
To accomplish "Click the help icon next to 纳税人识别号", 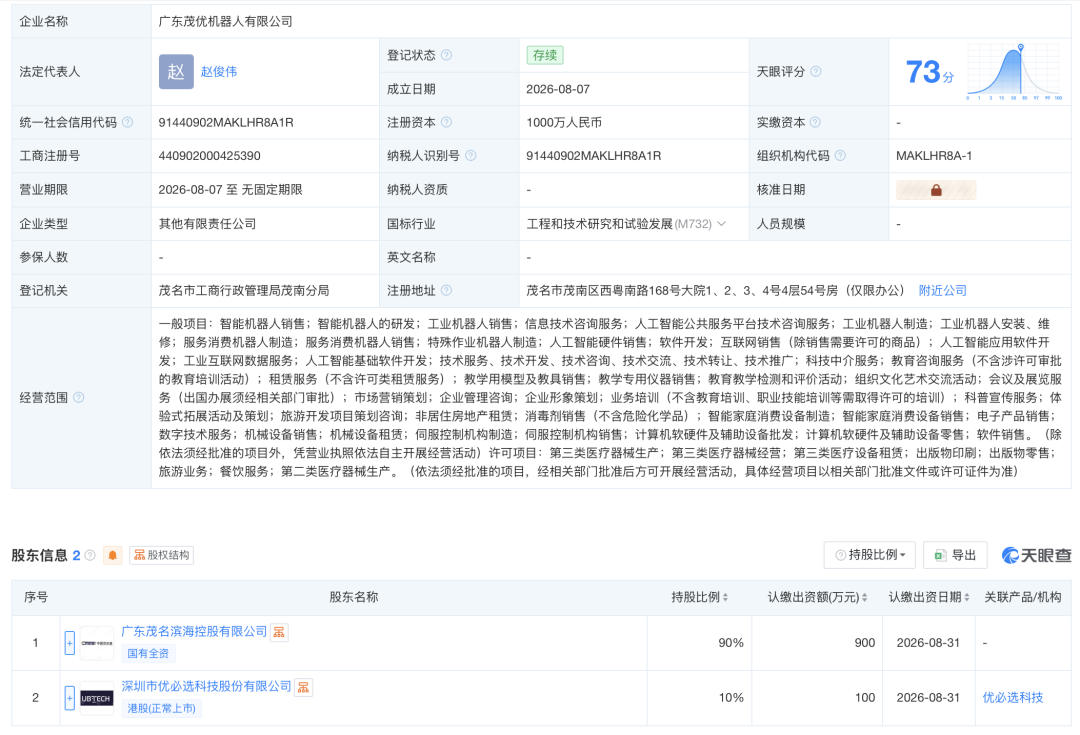I will click(470, 156).
